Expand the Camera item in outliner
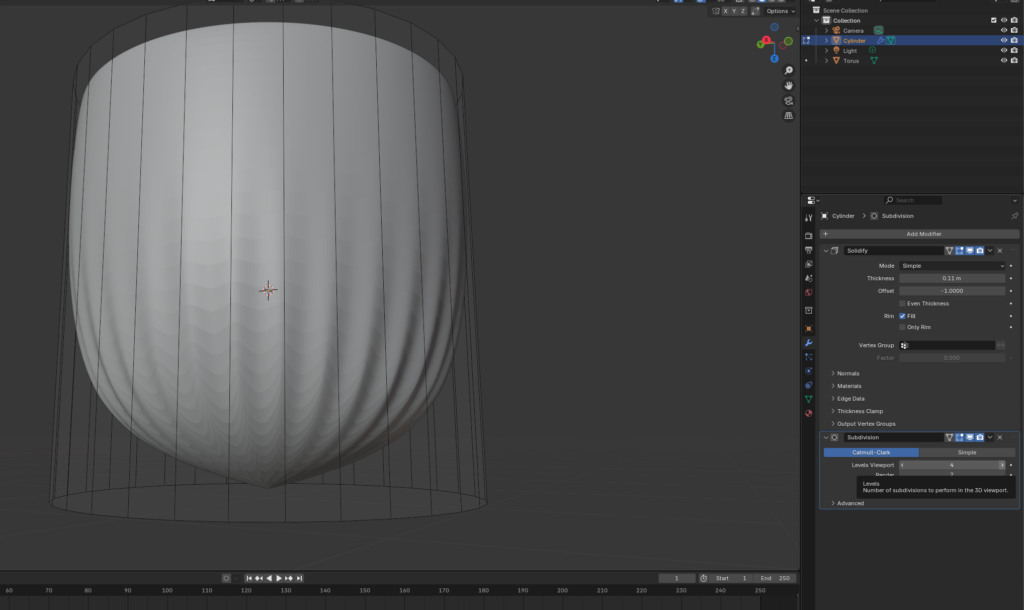 click(826, 30)
